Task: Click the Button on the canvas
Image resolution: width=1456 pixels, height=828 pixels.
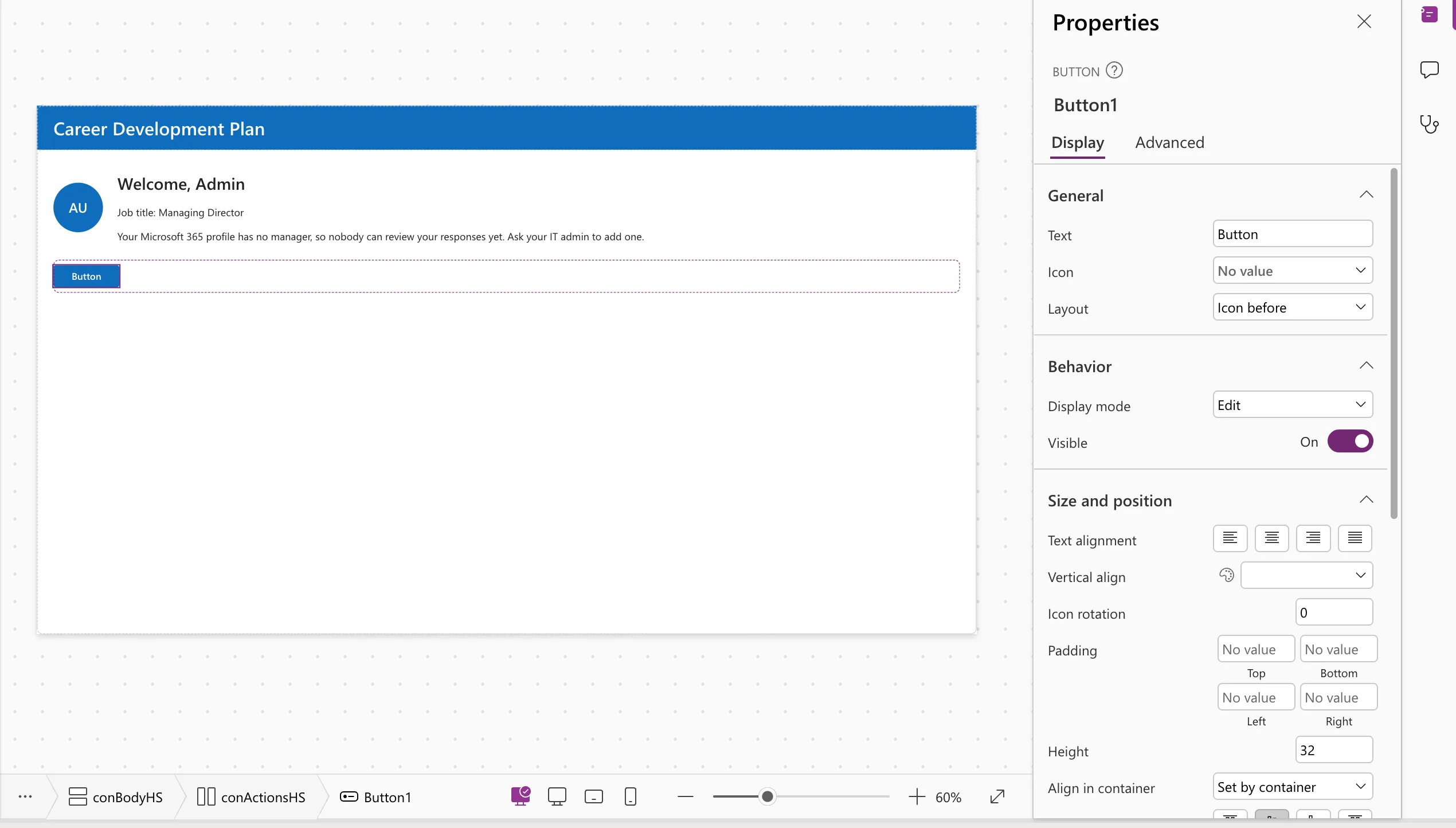Action: click(x=87, y=276)
